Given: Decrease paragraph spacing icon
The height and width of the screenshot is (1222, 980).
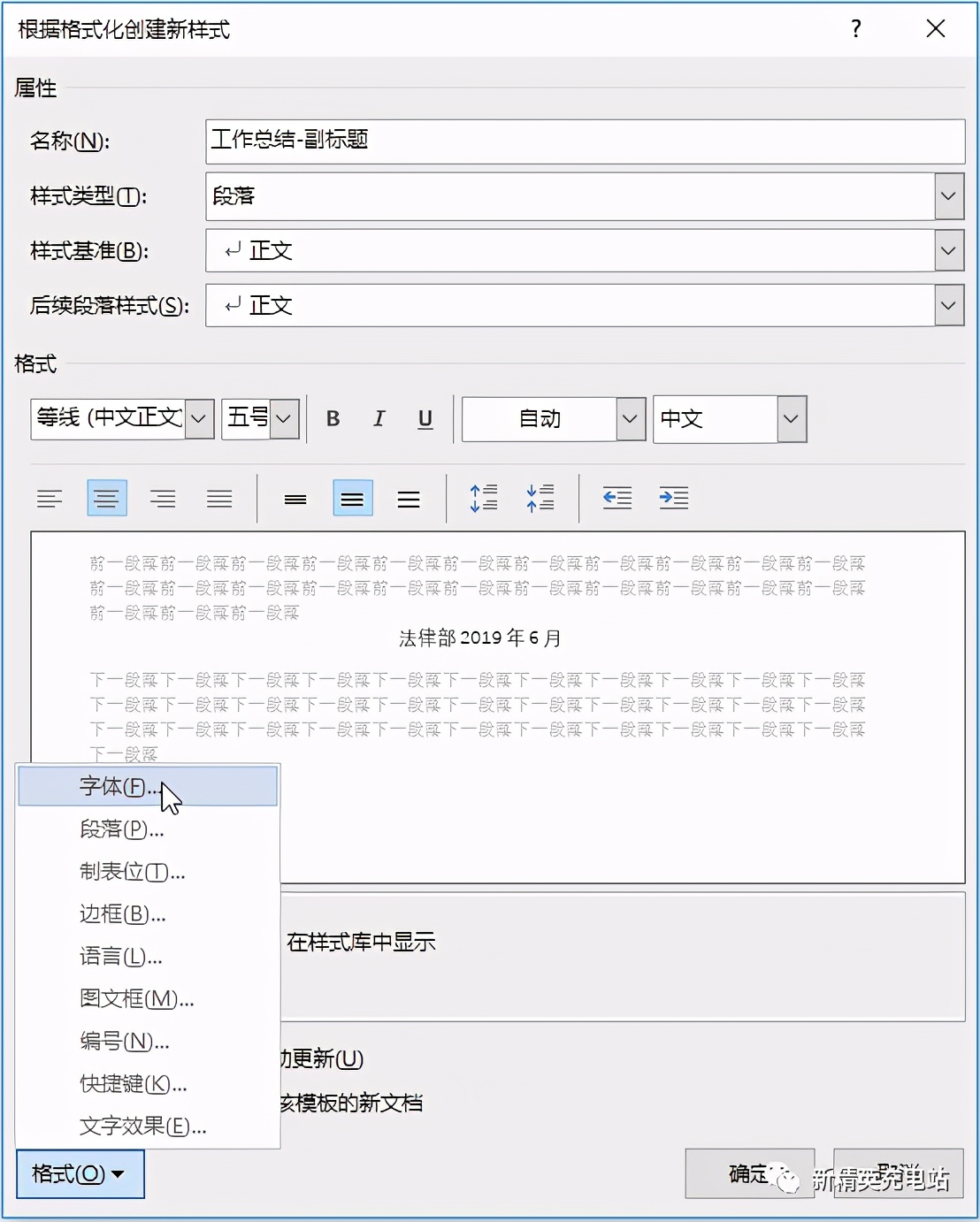Looking at the screenshot, I should (540, 499).
